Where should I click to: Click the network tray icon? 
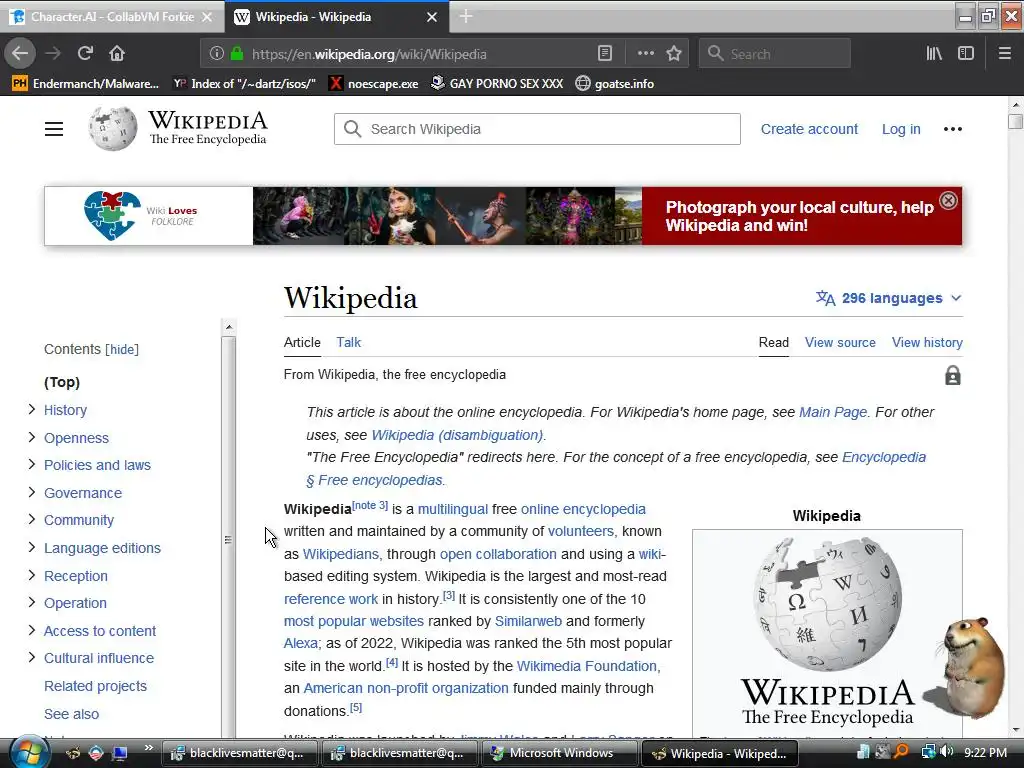pyautogui.click(x=928, y=752)
